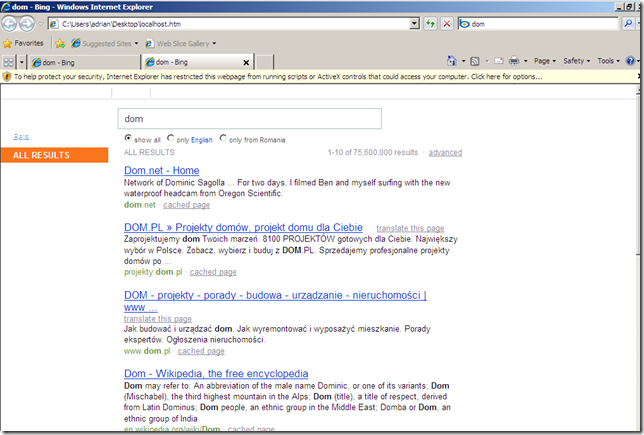Click the security shield icon in information bar
This screenshot has height=435, width=644.
pyautogui.click(x=7, y=76)
